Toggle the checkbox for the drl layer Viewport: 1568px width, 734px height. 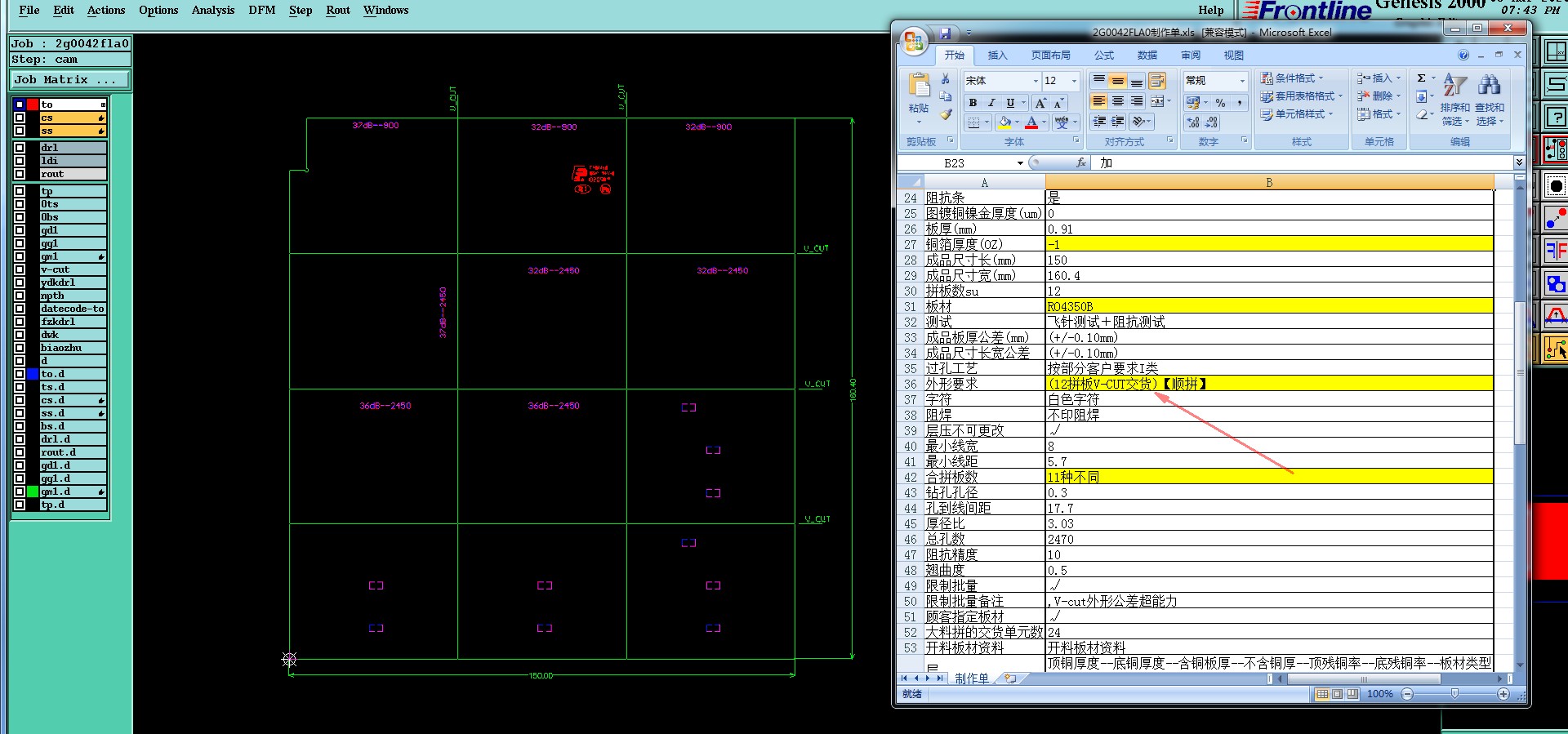[x=20, y=148]
